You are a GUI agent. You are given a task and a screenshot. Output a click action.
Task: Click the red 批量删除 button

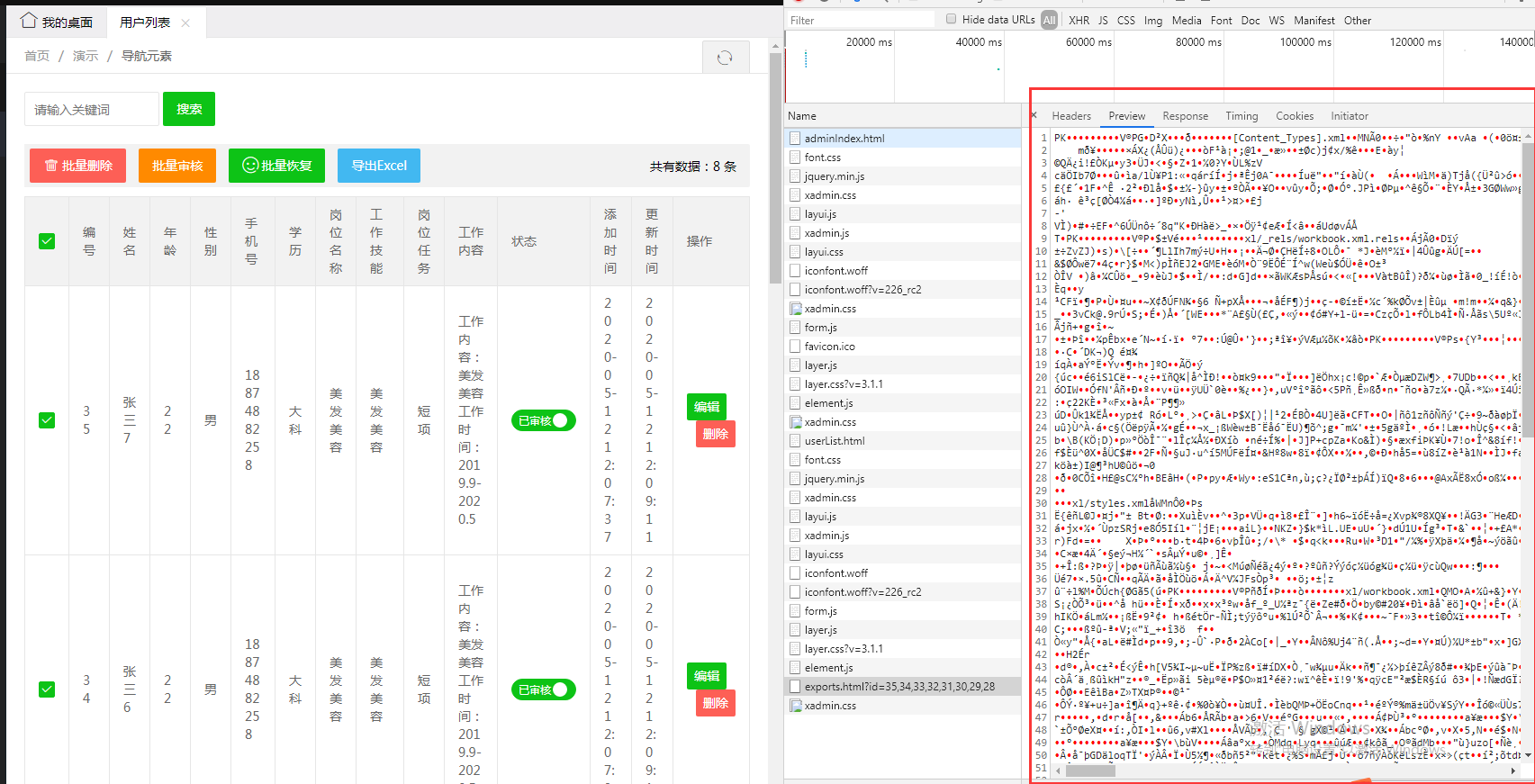[x=77, y=166]
